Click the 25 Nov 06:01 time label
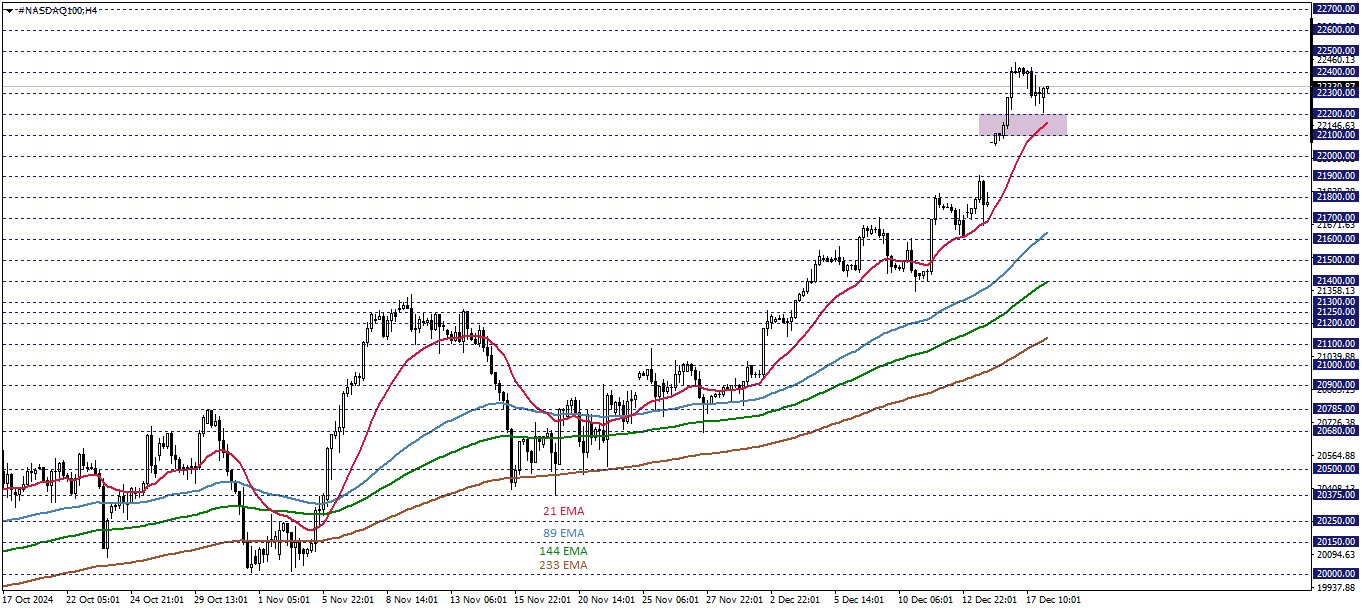 pos(672,600)
